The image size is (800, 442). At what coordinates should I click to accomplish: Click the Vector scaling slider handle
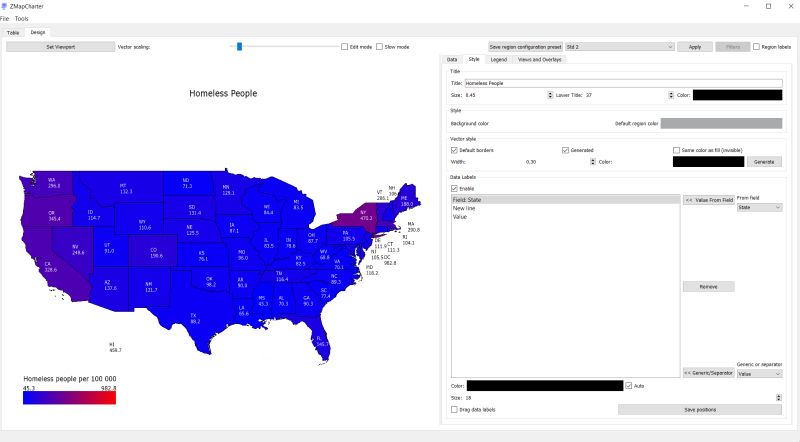[239, 46]
